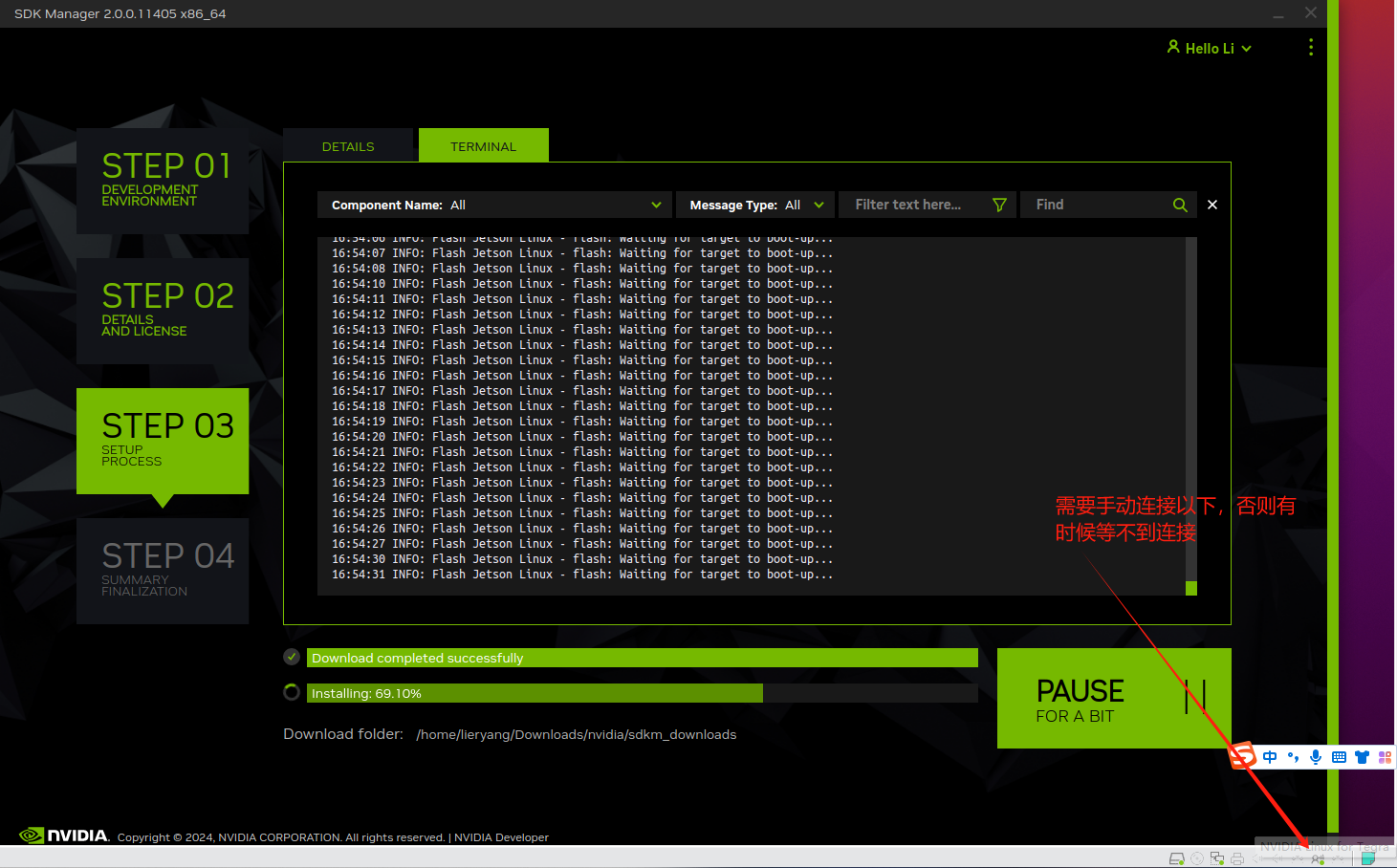Click the installing spinner icon
This screenshot has width=1397, height=868.
(292, 692)
